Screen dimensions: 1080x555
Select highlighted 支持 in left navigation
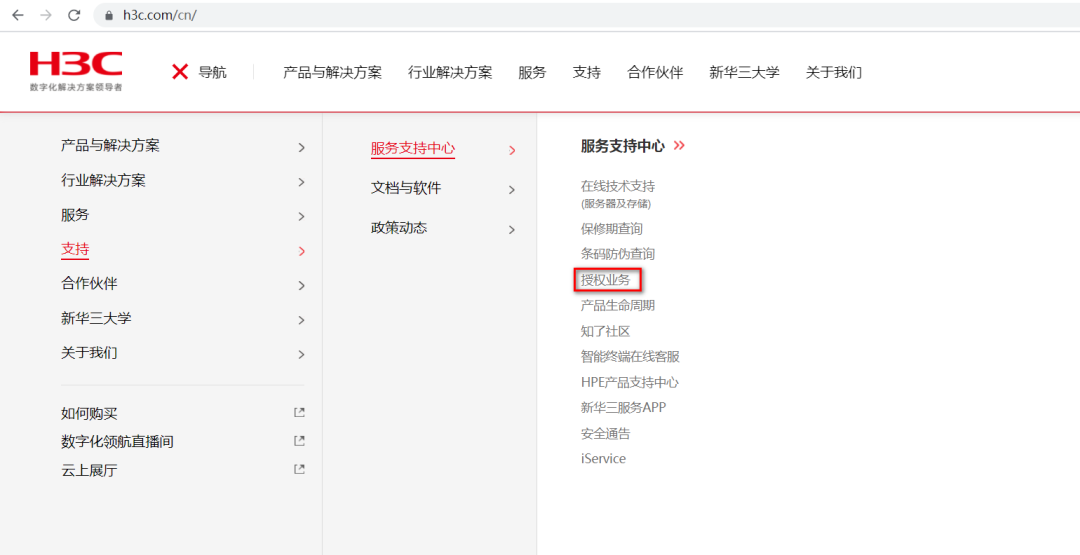(x=75, y=249)
